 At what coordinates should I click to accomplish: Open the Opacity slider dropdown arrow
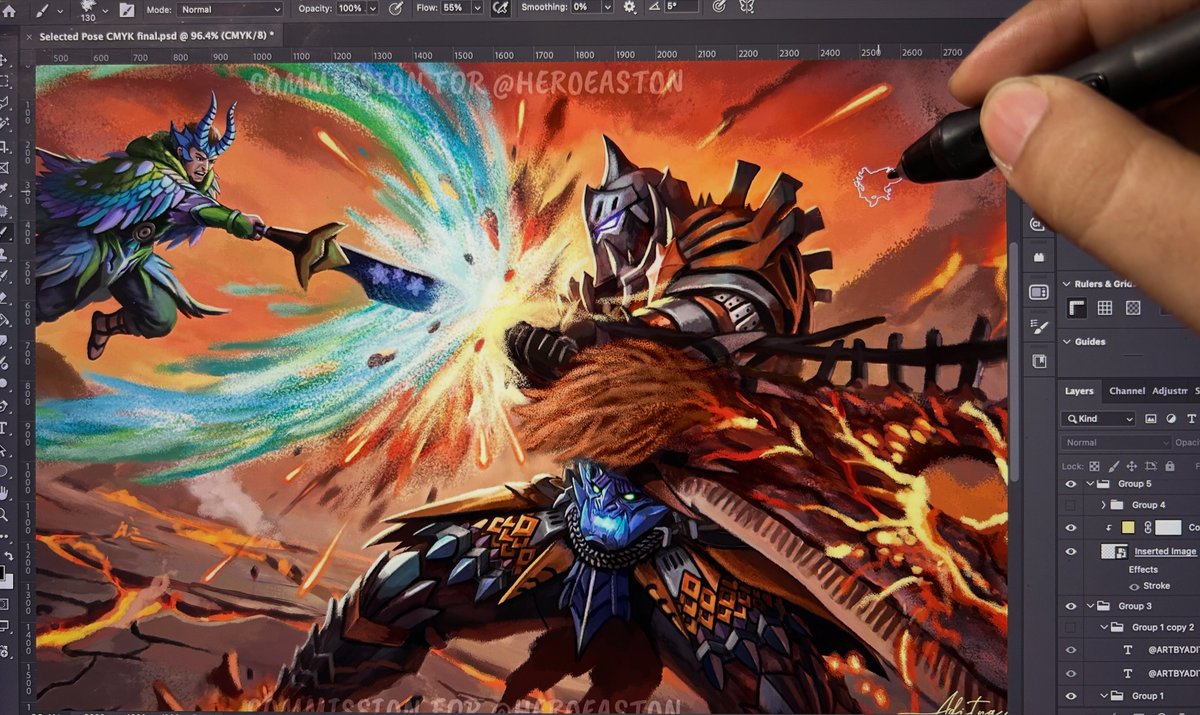tap(373, 8)
